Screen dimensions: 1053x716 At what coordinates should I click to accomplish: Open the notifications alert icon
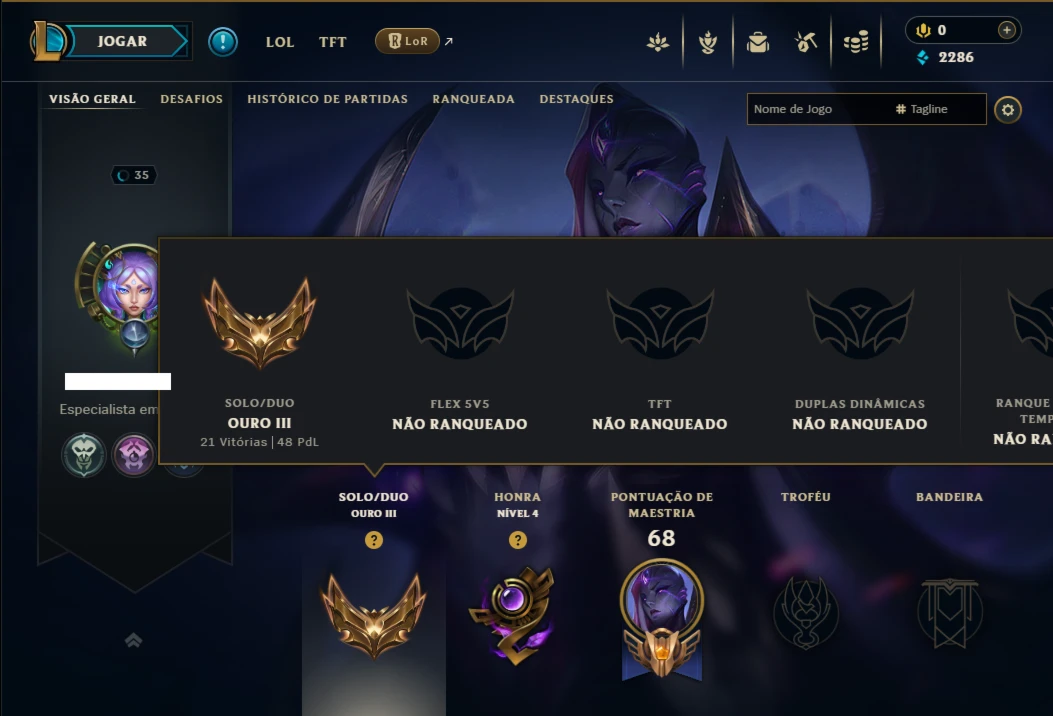click(222, 42)
